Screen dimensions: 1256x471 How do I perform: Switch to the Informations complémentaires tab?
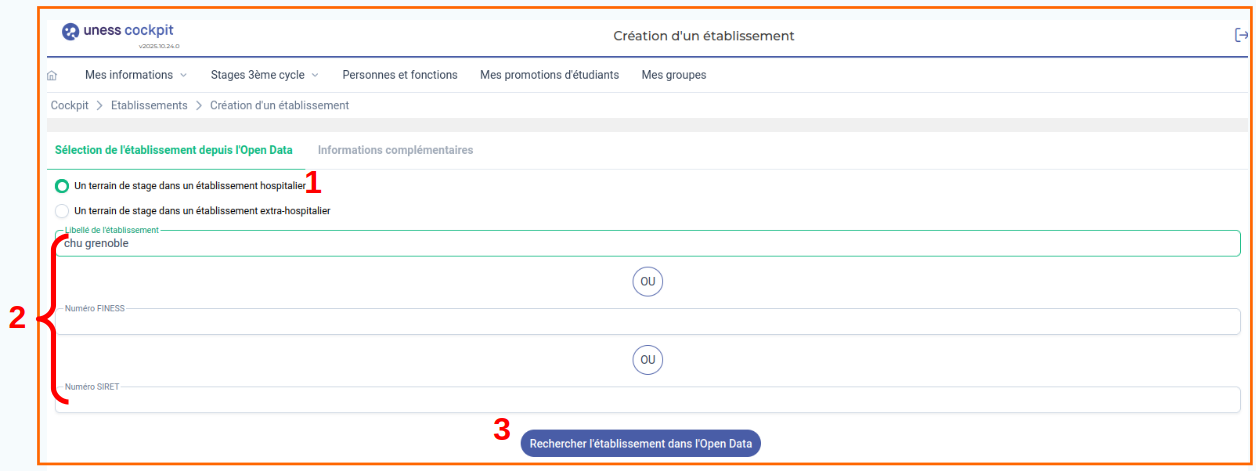[395, 150]
